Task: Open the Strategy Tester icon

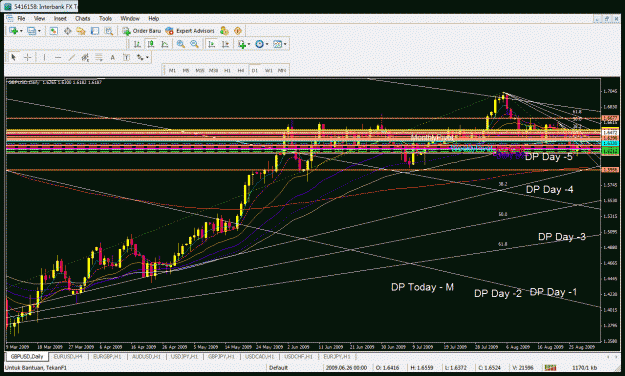Action: point(108,31)
